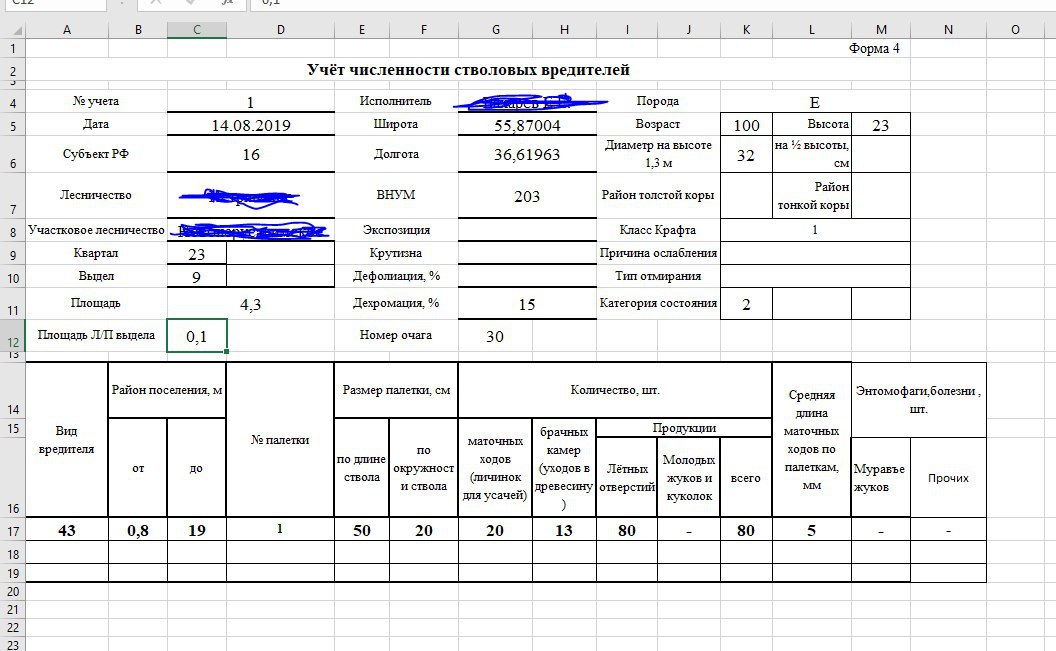
Task: Click the 'Лётных отверстий' header cell
Action: [627, 477]
